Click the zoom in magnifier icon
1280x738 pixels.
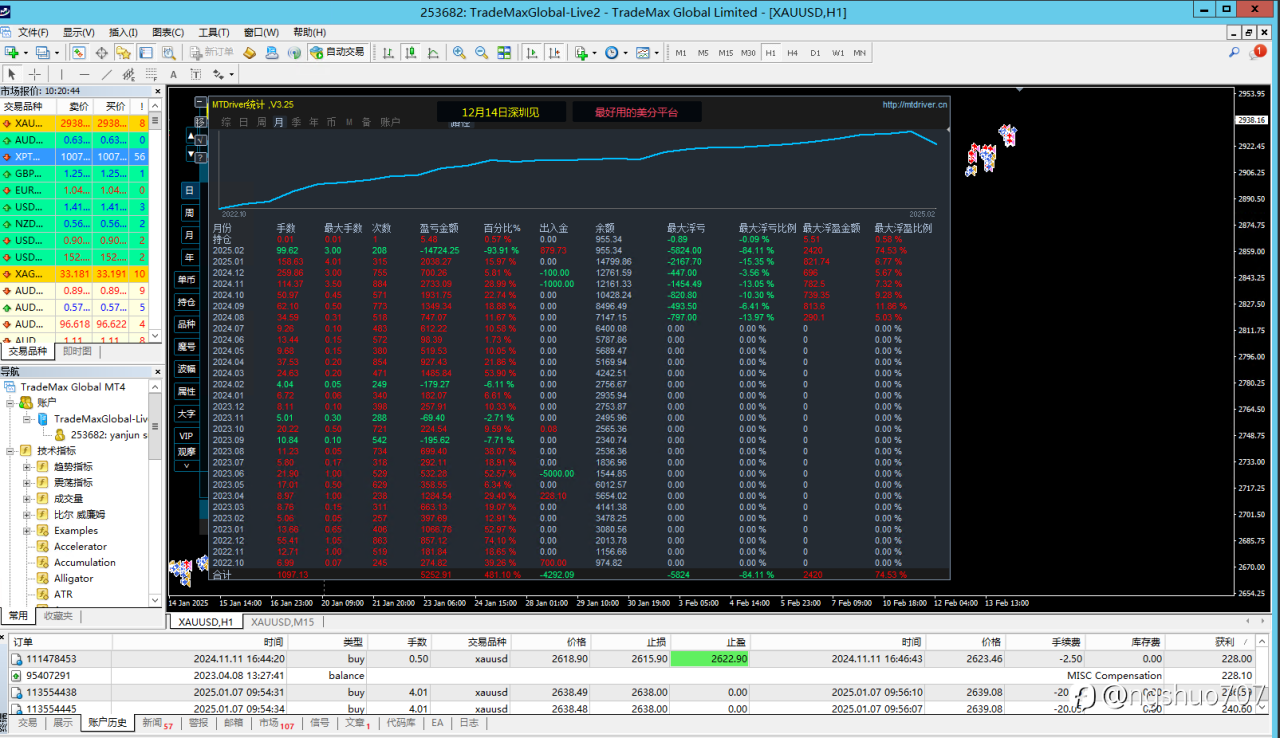pos(459,53)
